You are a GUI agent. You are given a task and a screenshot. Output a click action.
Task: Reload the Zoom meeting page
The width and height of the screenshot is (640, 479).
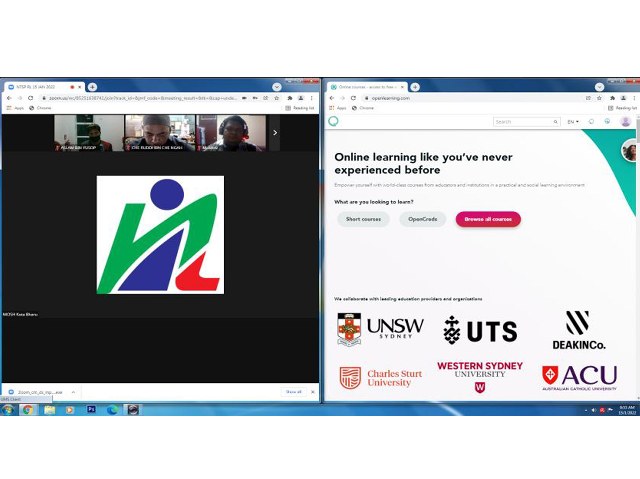(x=30, y=98)
